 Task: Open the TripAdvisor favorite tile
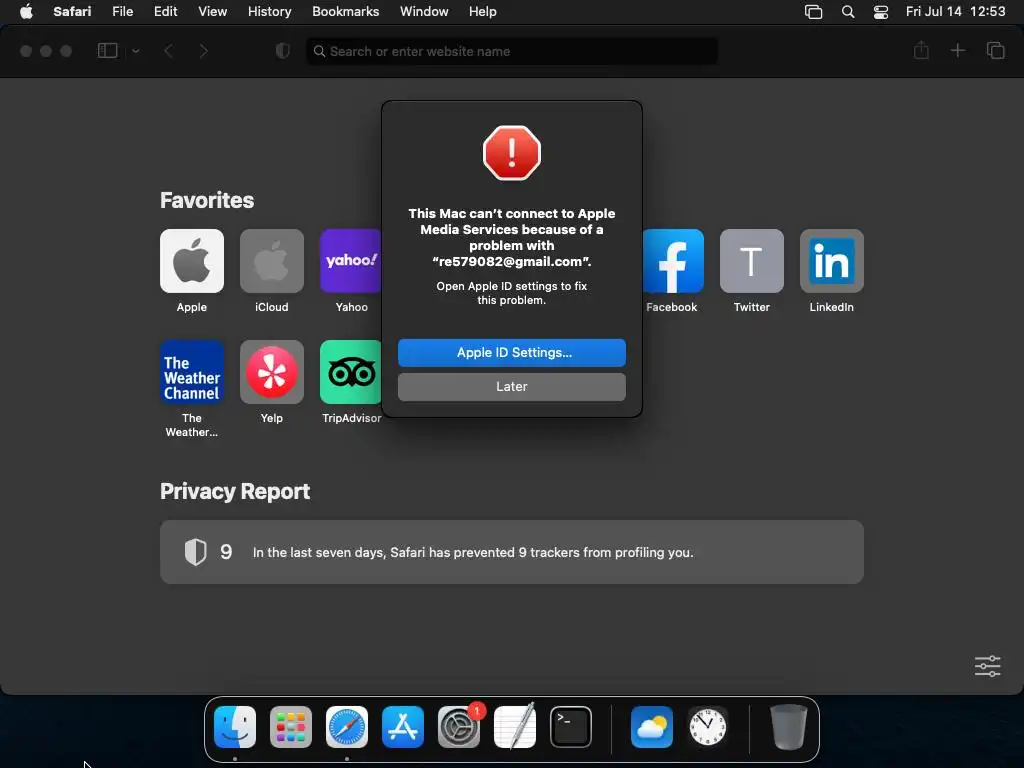(x=351, y=372)
